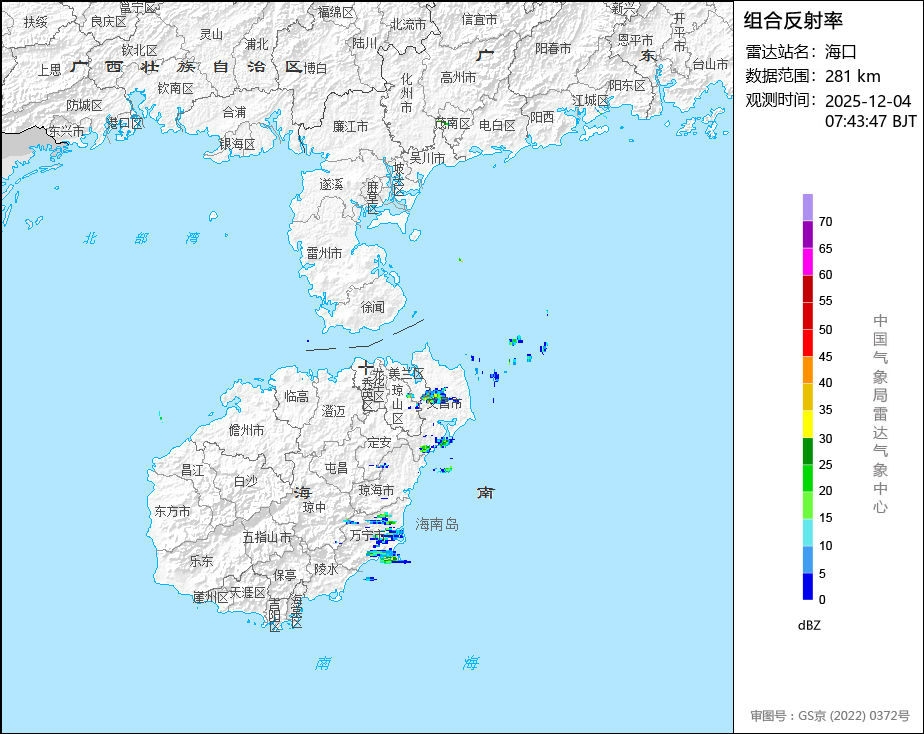The image size is (924, 734).
Task: Select the radar station name 海口
Action: (x=840, y=52)
